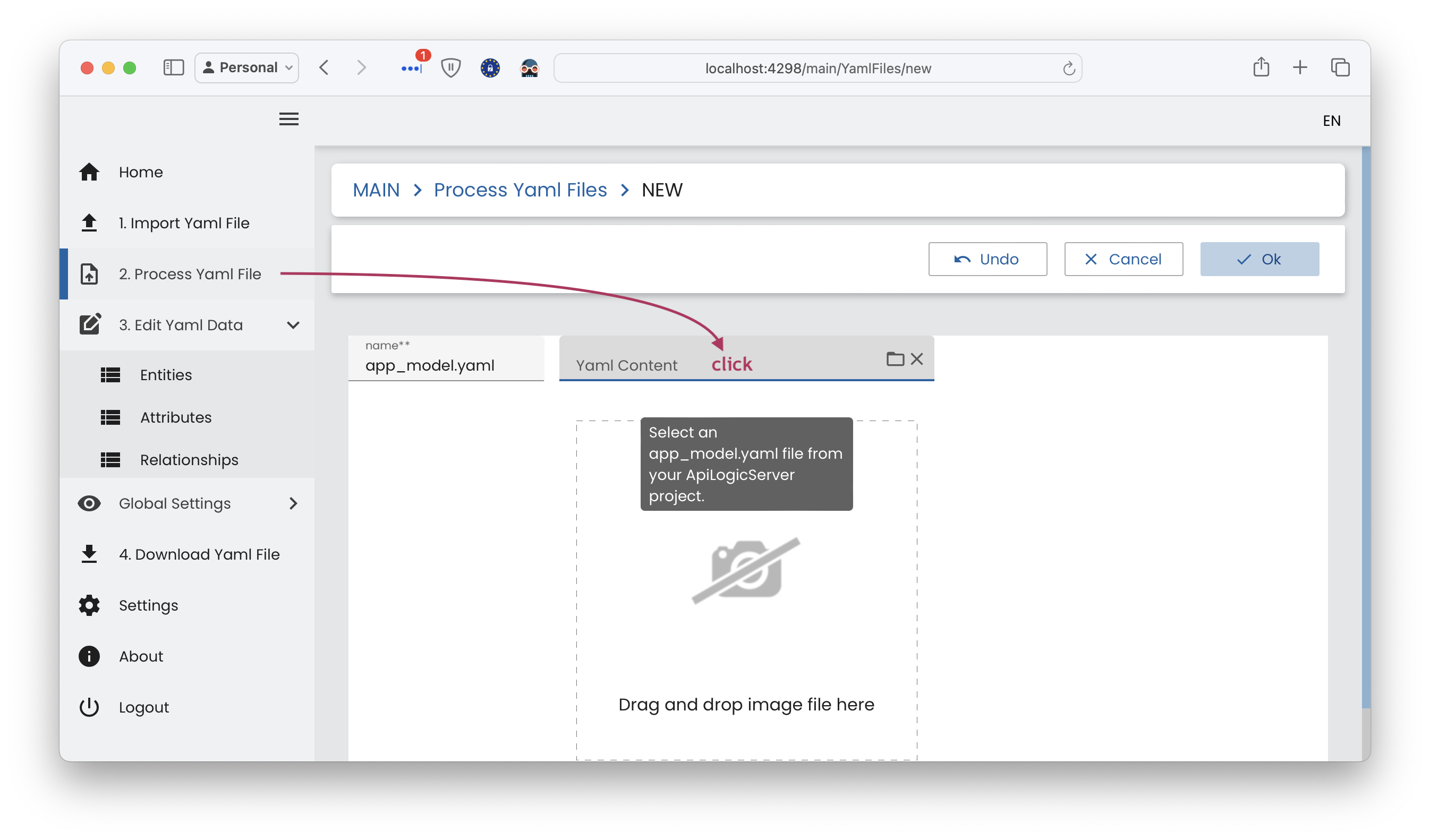
Task: Click the Cancel button to dismiss
Action: (x=1122, y=259)
